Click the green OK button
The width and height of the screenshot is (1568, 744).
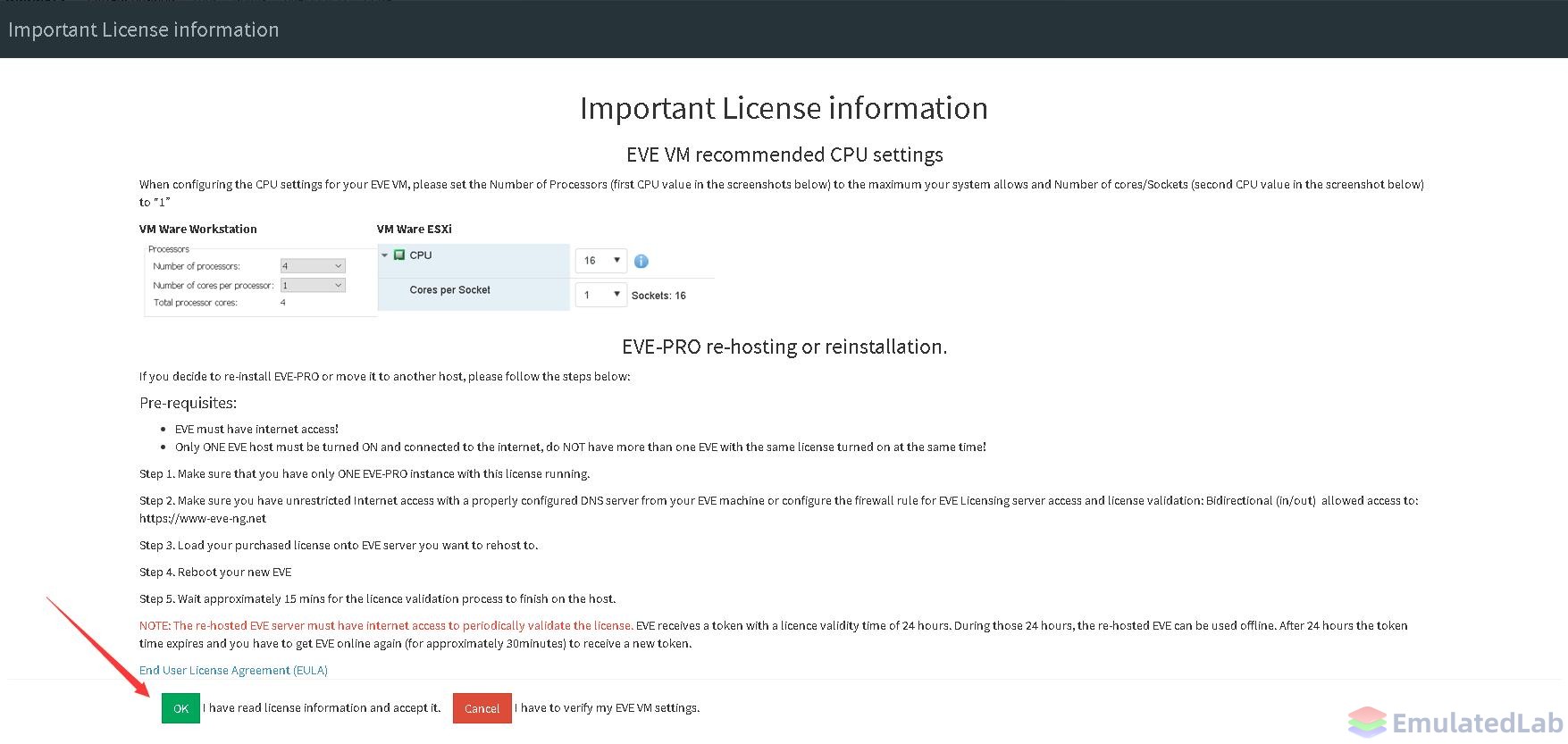click(180, 708)
